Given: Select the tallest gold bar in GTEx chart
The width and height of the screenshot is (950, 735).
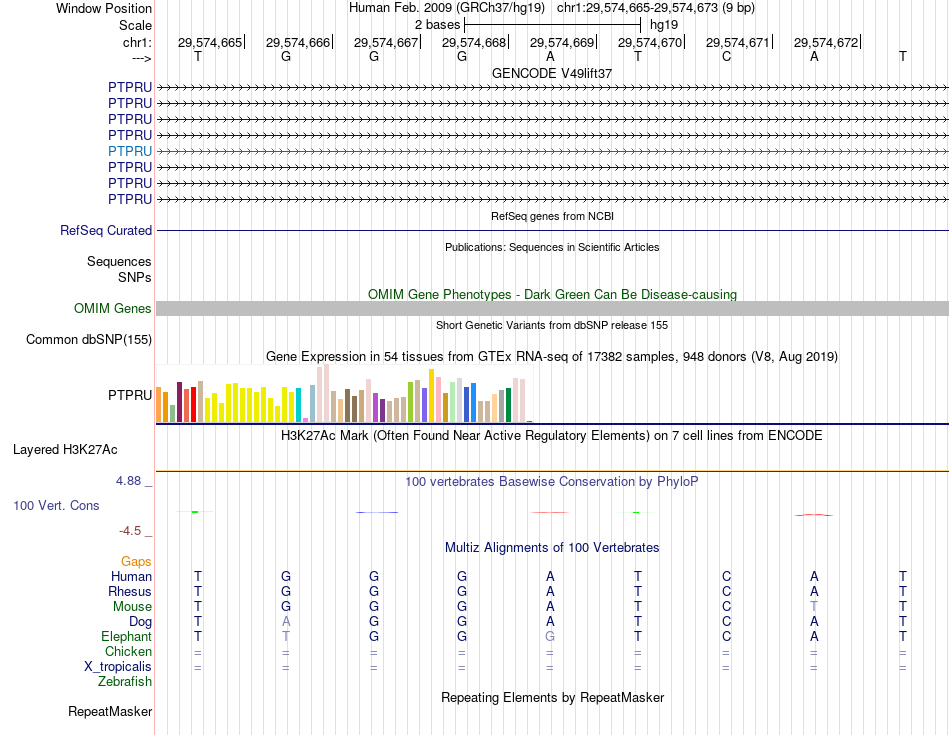Looking at the screenshot, I should click(x=431, y=395).
